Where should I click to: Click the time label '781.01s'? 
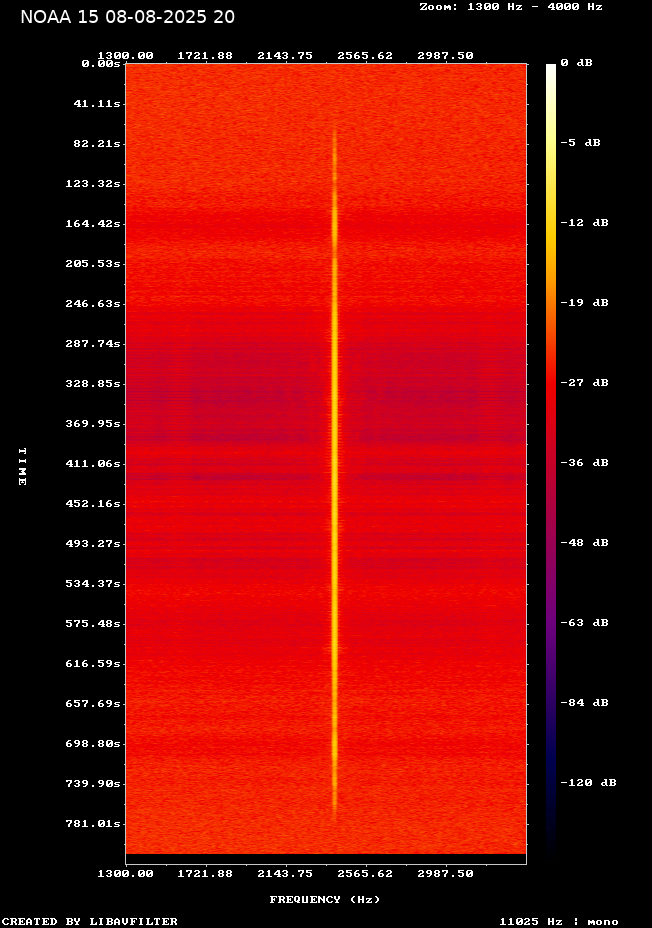(93, 824)
